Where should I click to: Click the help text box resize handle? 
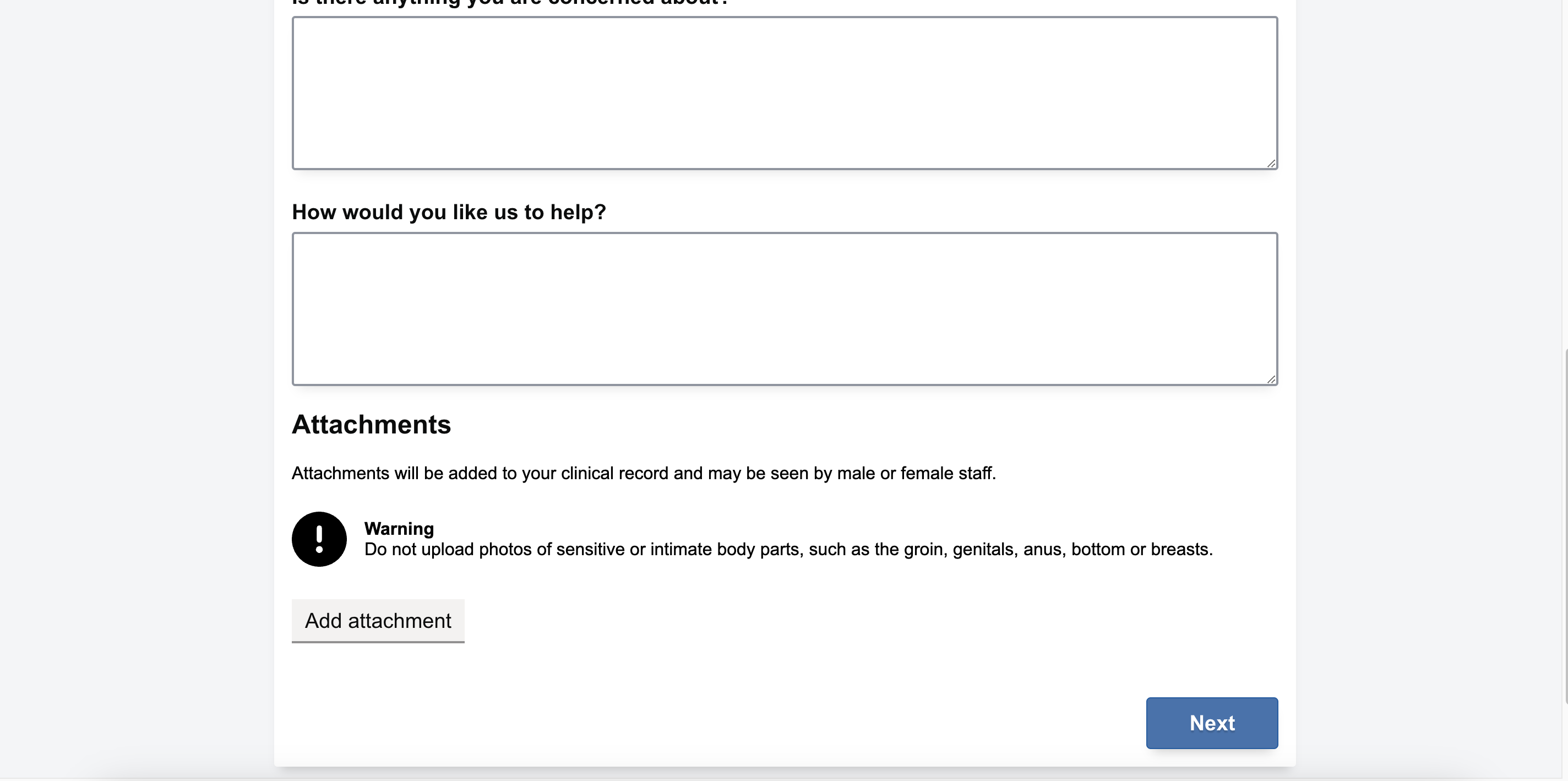(1271, 379)
